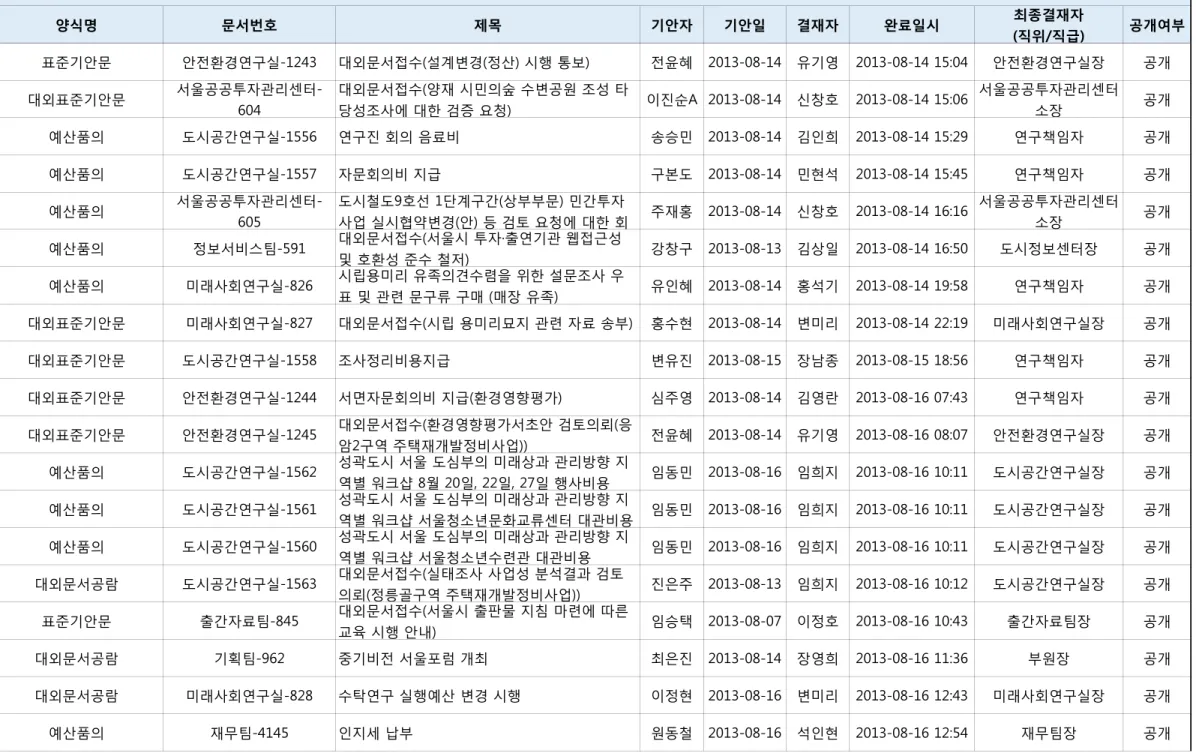This screenshot has width=1196, height=753.
Task: Click the 양식명 column header
Action: point(76,25)
